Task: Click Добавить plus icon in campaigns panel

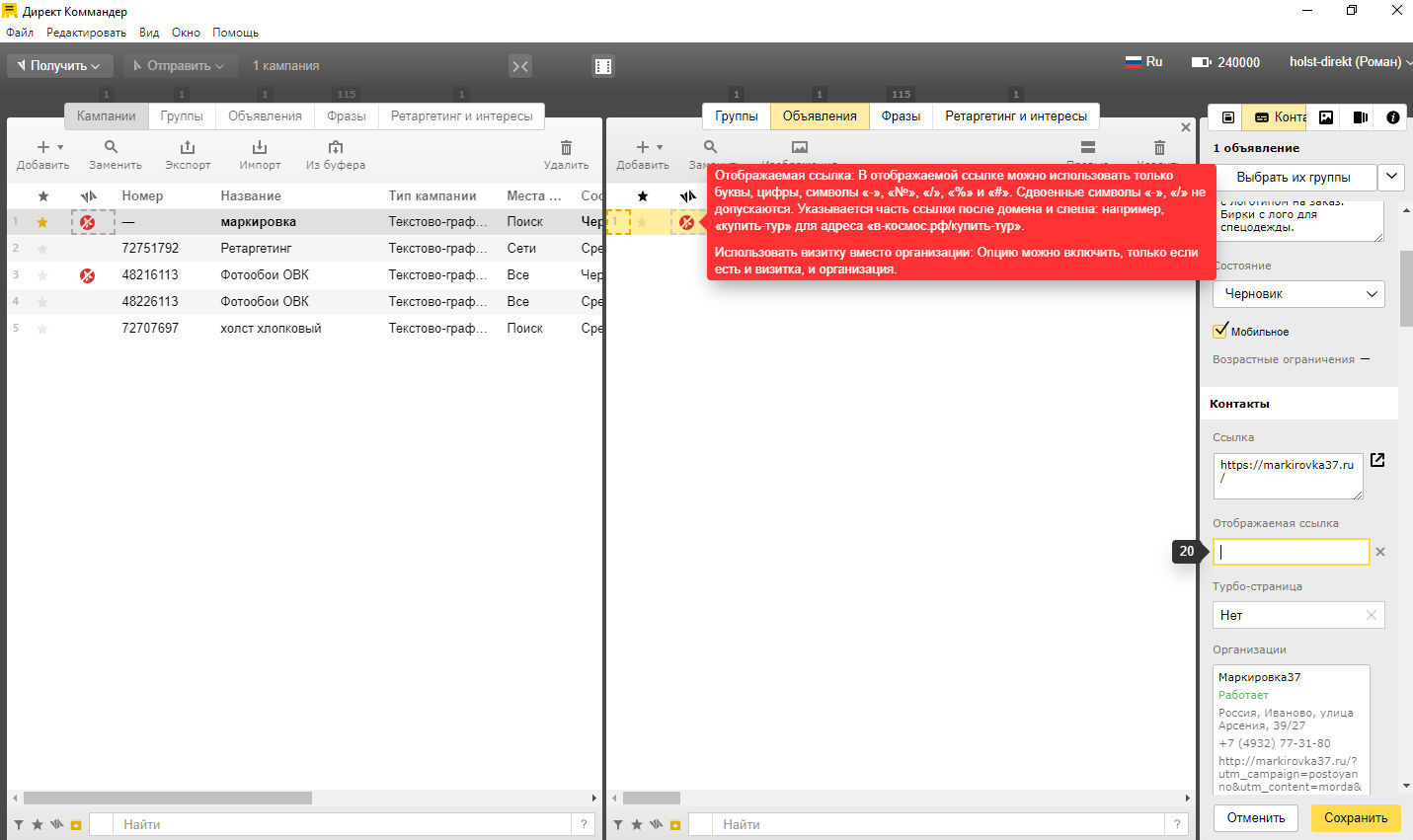Action: 43,147
